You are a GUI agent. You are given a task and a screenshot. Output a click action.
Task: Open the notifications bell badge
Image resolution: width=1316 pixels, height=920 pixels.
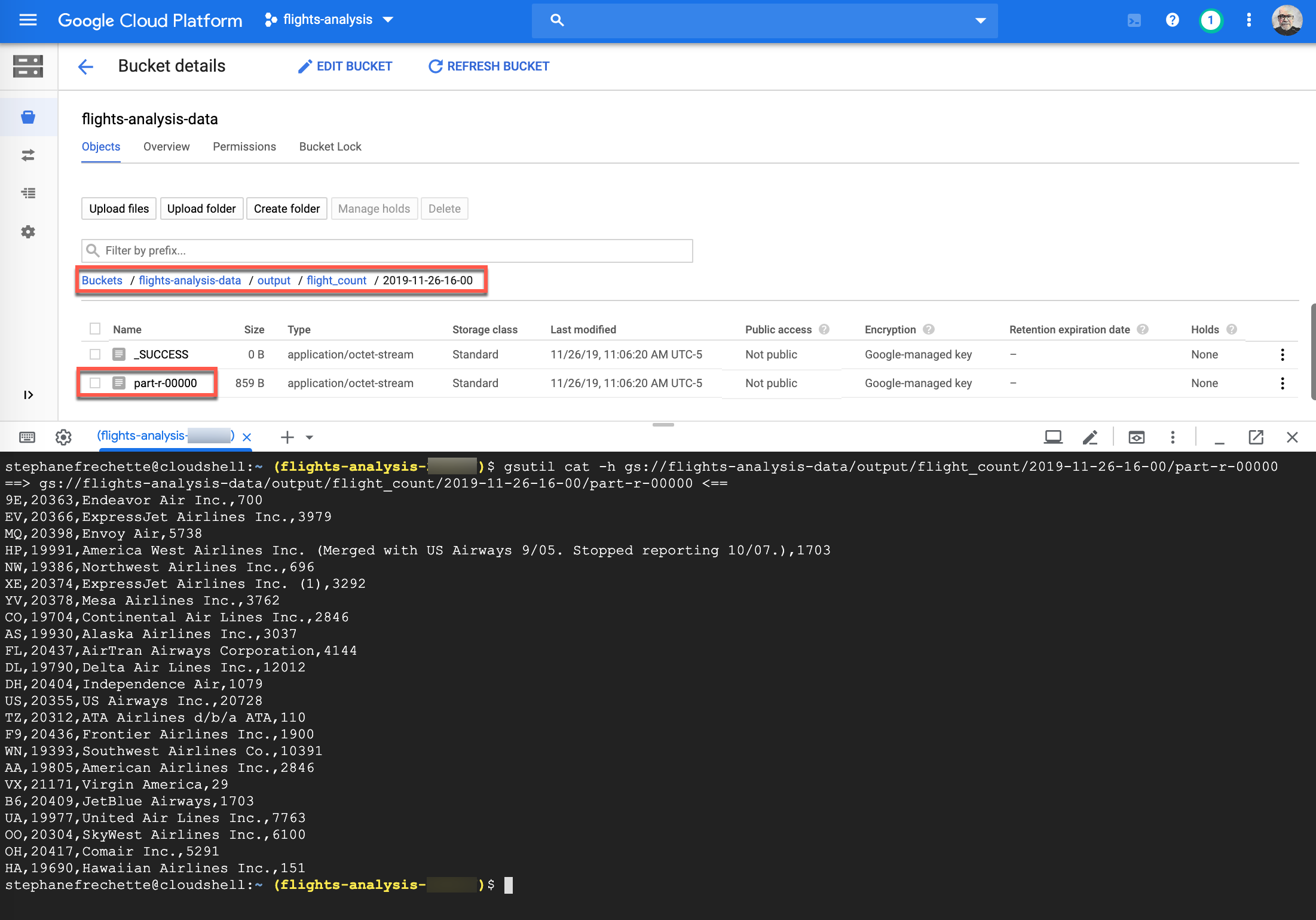[x=1210, y=20]
